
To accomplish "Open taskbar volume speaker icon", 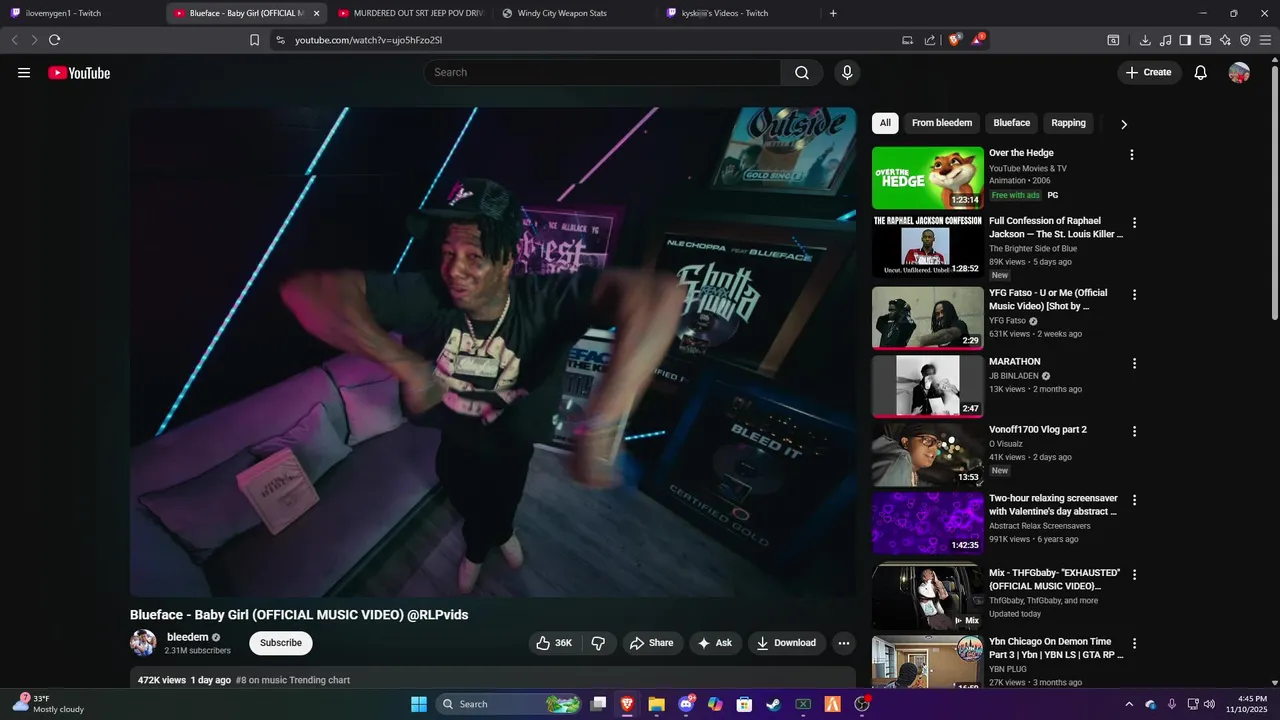I will (x=1209, y=704).
